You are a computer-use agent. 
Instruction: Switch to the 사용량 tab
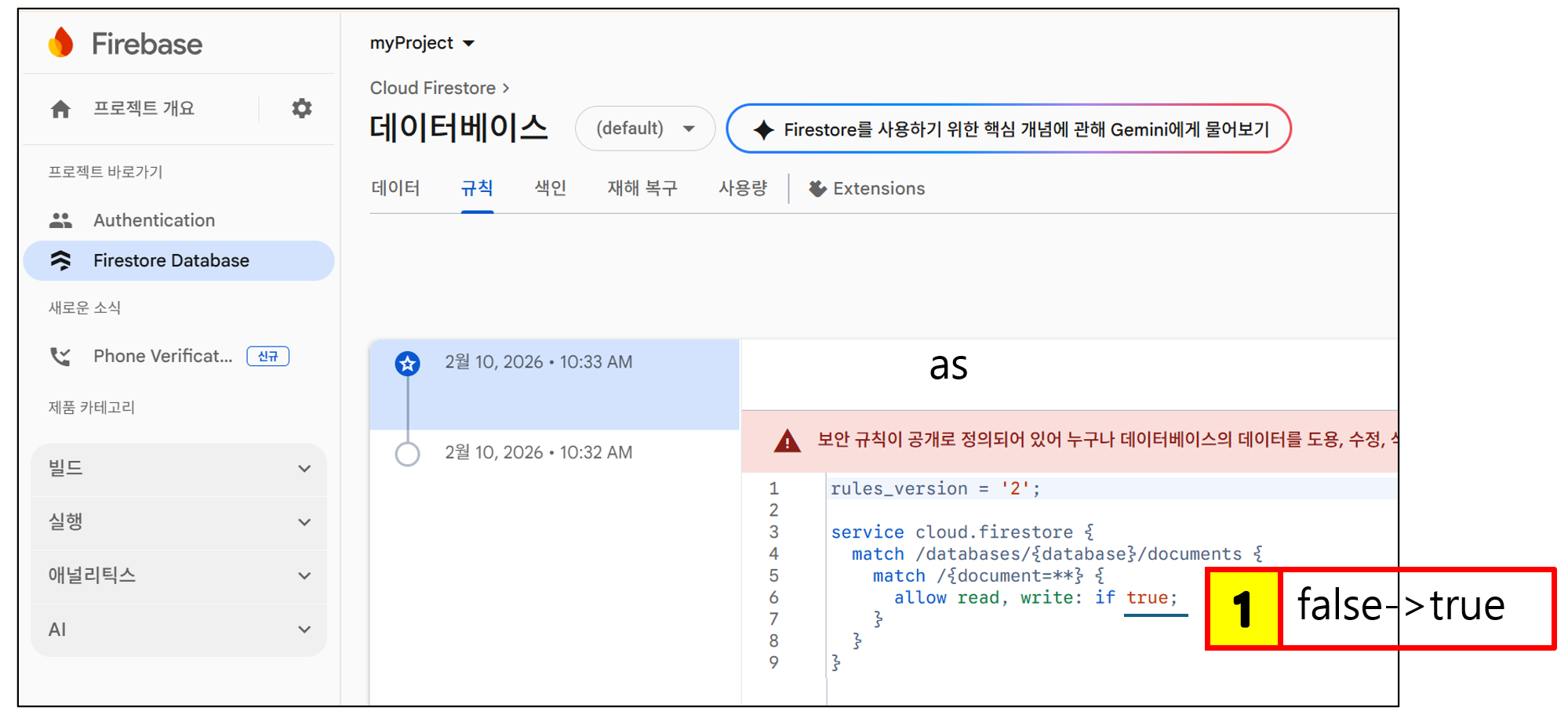[743, 188]
